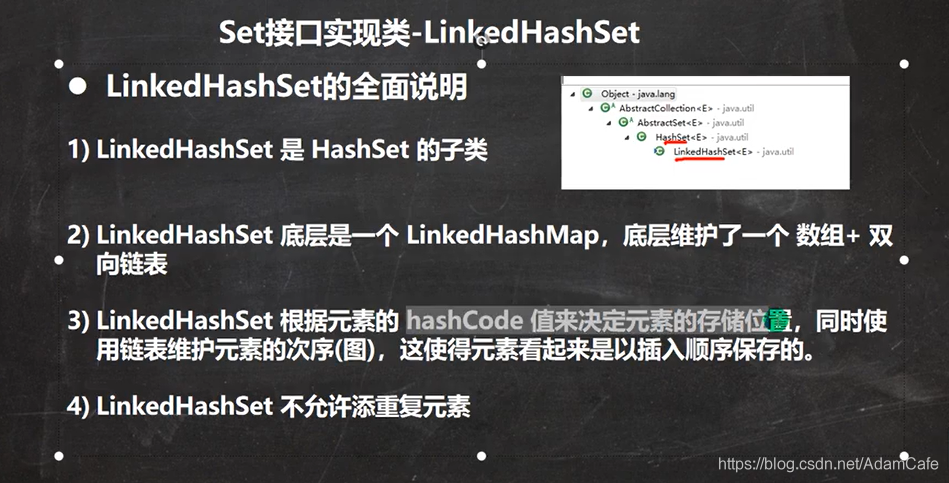Select the class icon next to HashSet<E>
949x483 pixels.
coord(642,137)
